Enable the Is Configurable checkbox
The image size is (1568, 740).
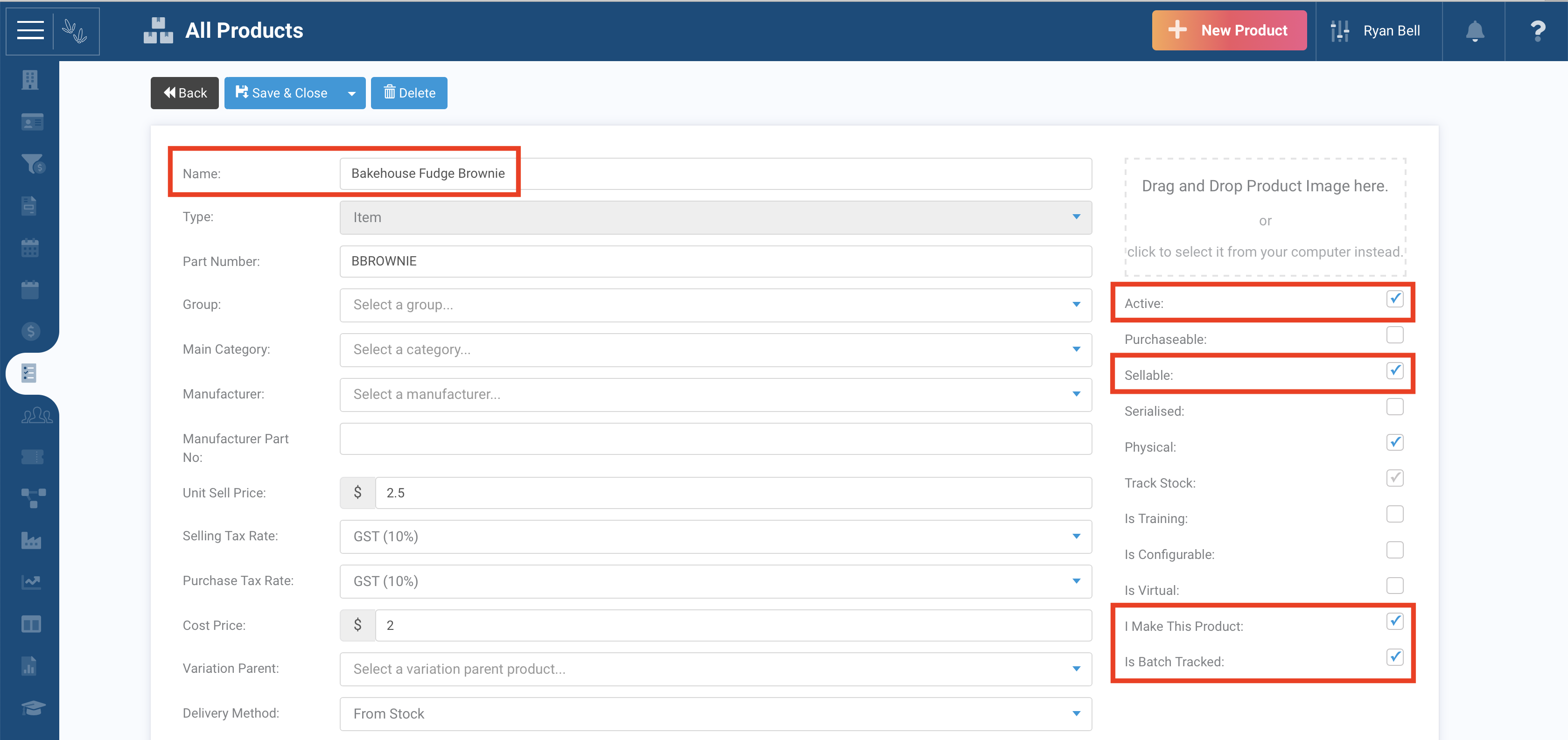(1394, 550)
